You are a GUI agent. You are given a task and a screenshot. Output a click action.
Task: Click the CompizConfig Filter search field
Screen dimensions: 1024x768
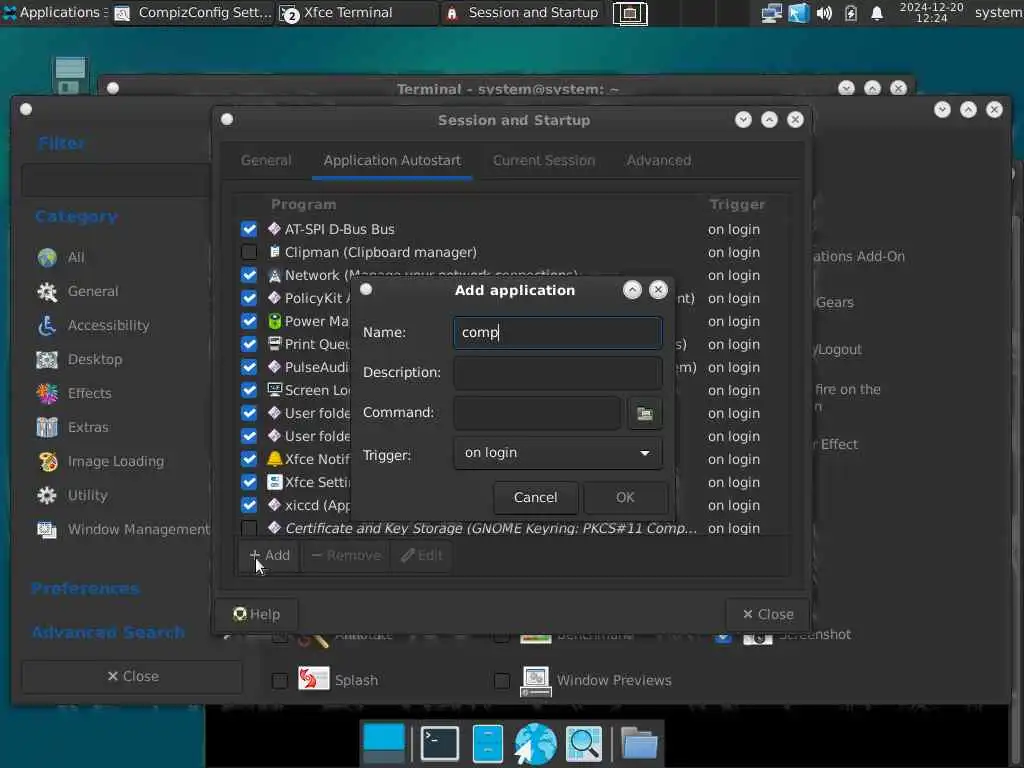116,180
